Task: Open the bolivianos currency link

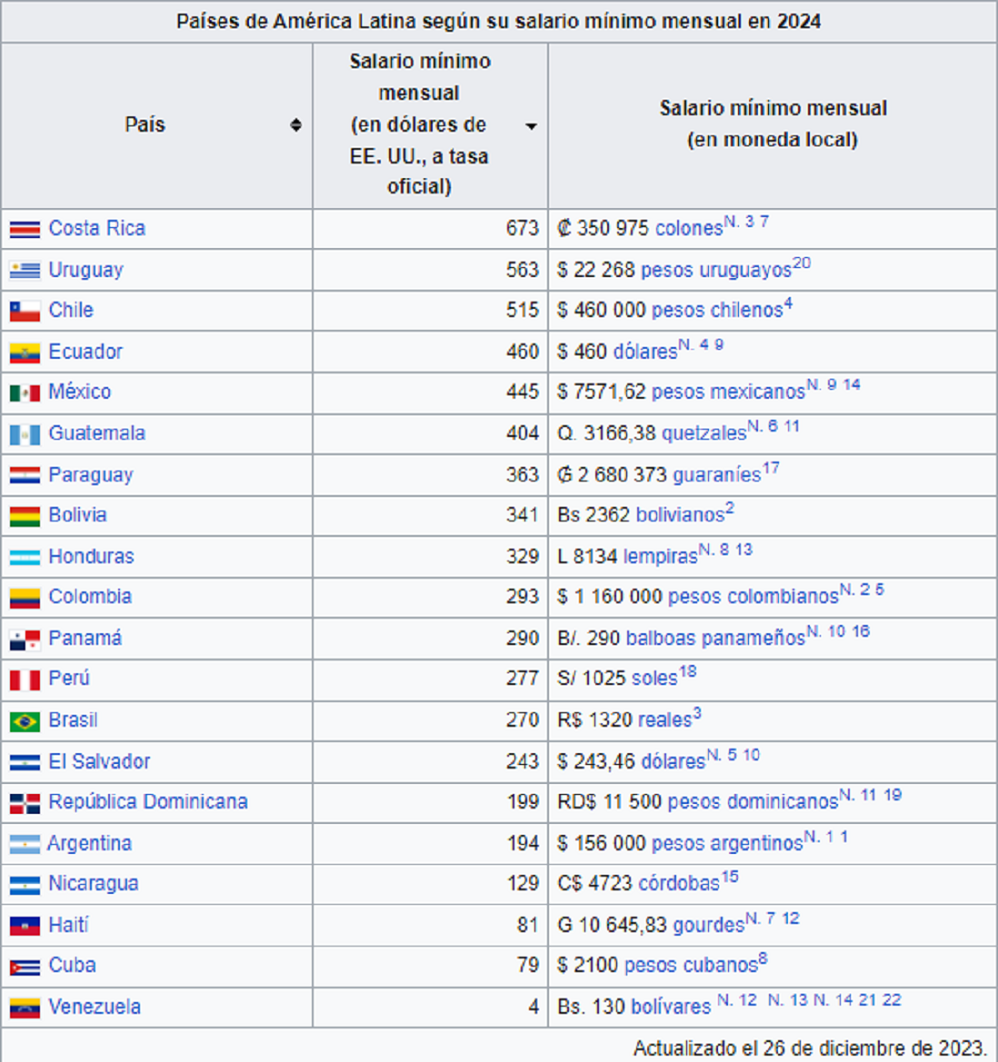Action: 680,515
